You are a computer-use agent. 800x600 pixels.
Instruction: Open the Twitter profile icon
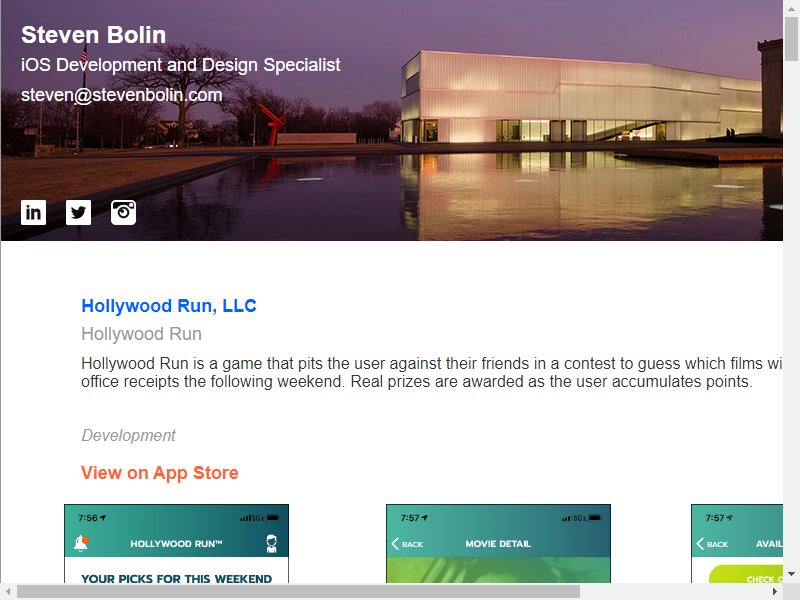click(78, 212)
